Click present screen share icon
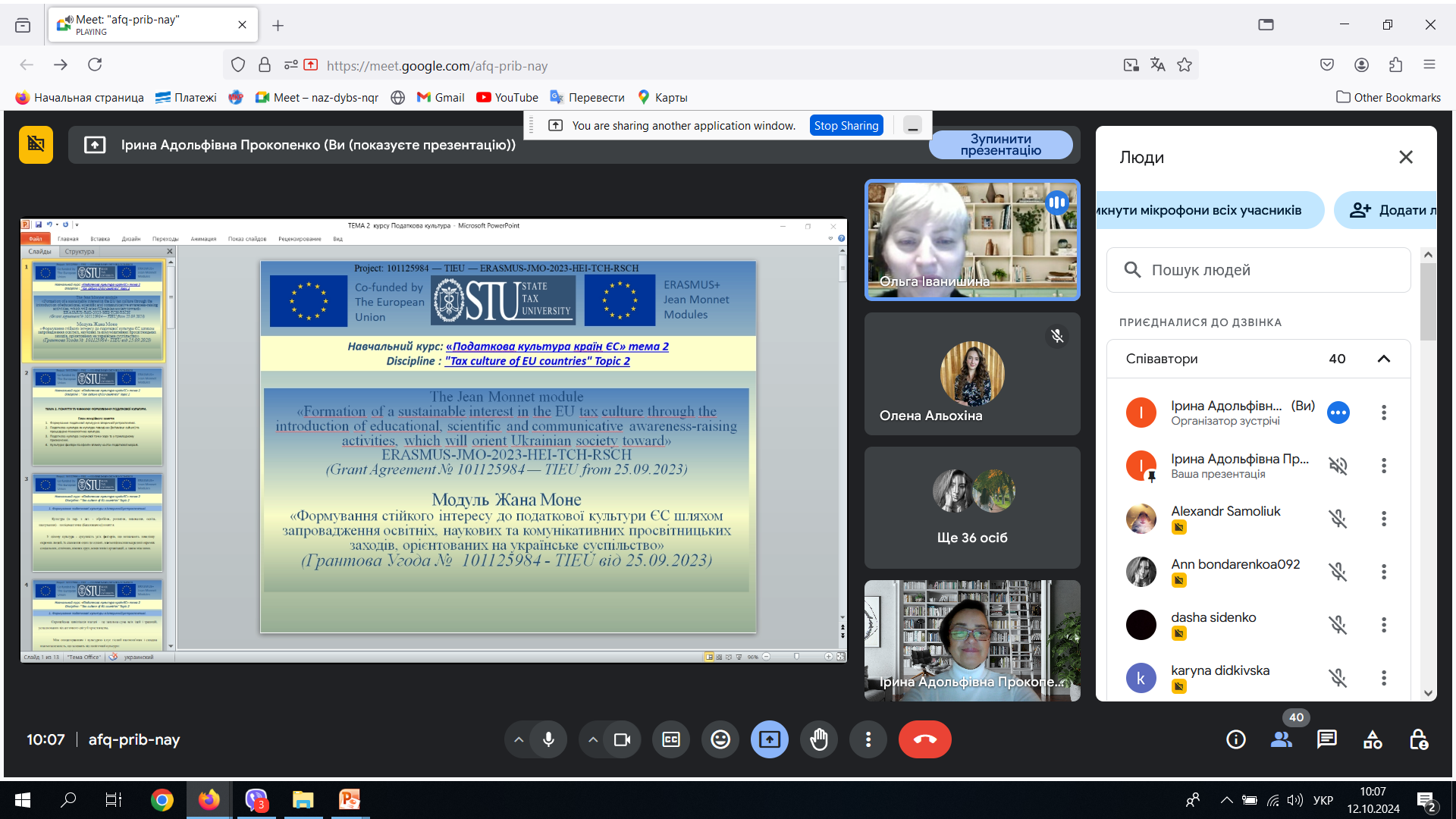This screenshot has width=1456, height=819. (x=770, y=740)
